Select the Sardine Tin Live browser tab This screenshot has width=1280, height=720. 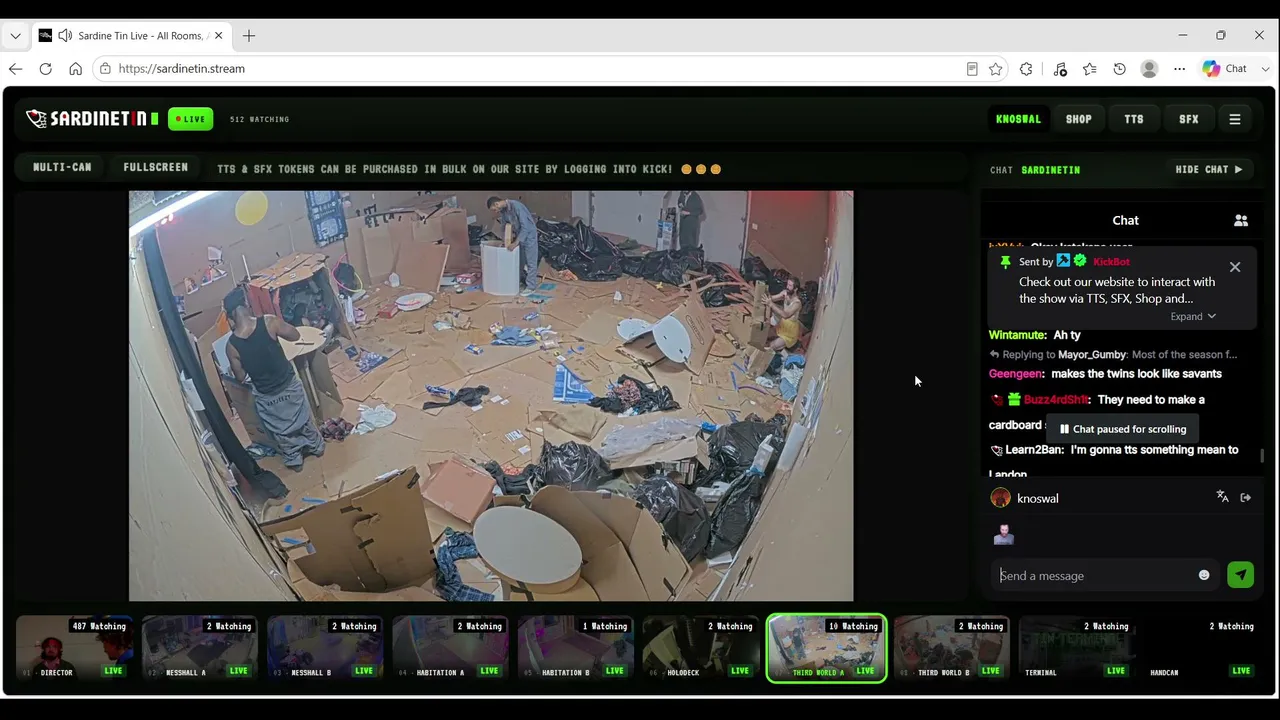[x=132, y=36]
